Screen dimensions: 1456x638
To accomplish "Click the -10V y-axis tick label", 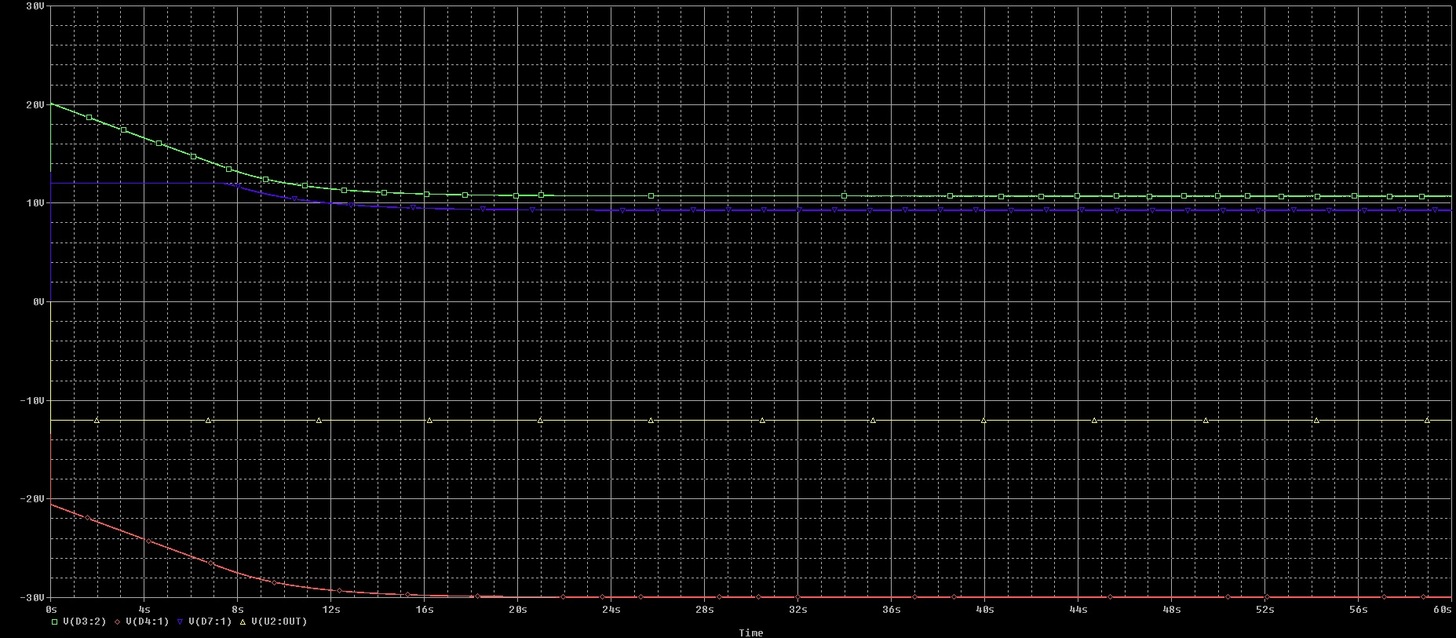I will 31,400.
